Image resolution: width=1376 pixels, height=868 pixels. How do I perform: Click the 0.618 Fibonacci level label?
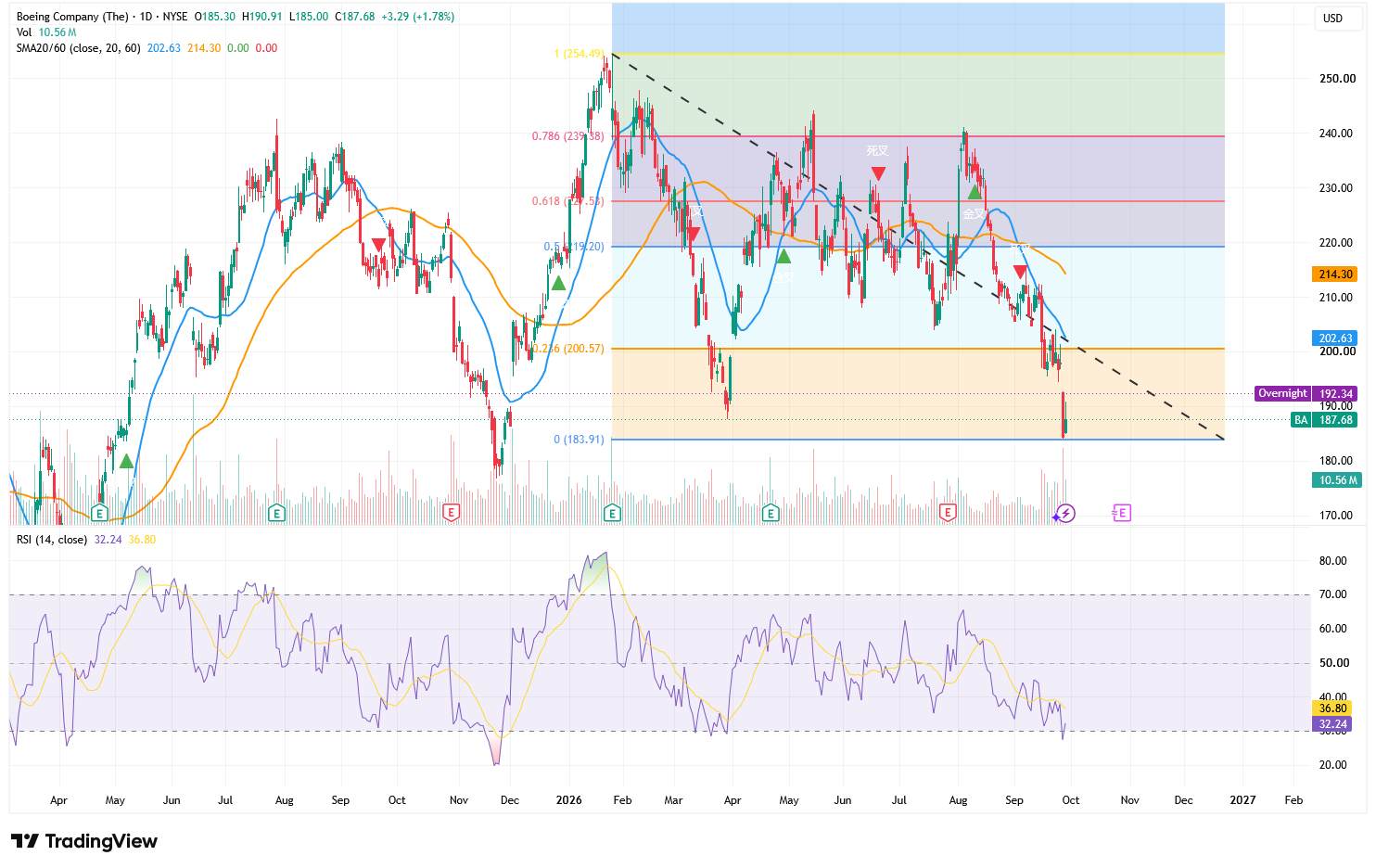(x=567, y=201)
